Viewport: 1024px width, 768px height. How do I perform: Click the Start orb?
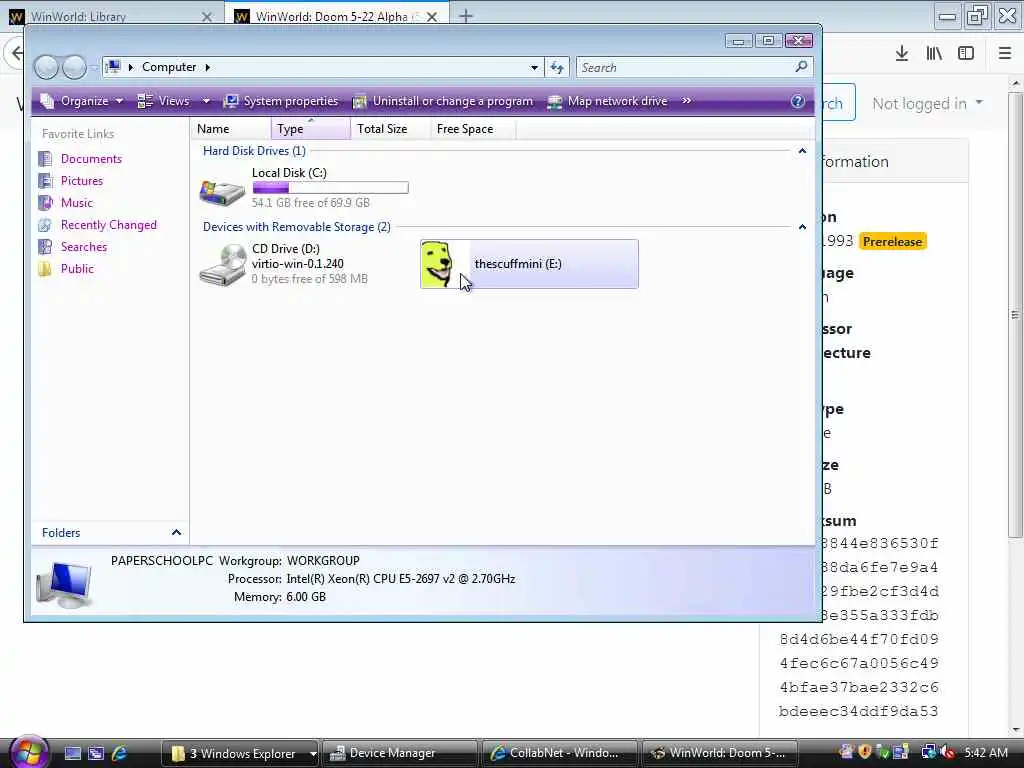click(27, 751)
